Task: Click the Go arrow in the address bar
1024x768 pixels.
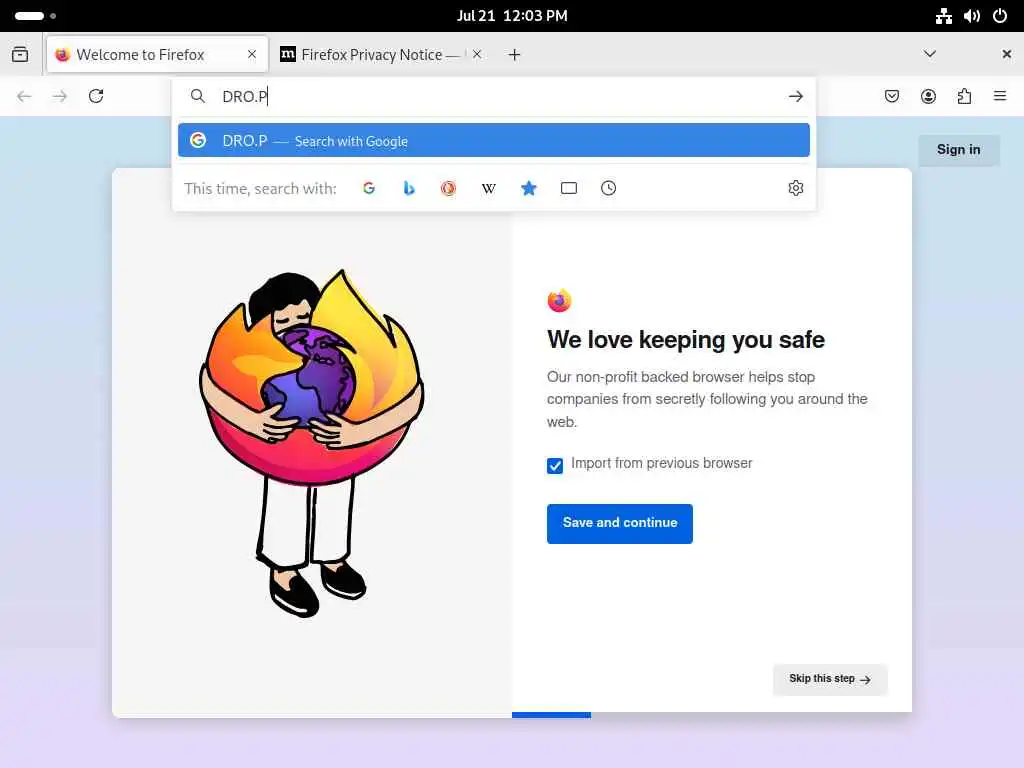Action: coord(795,97)
